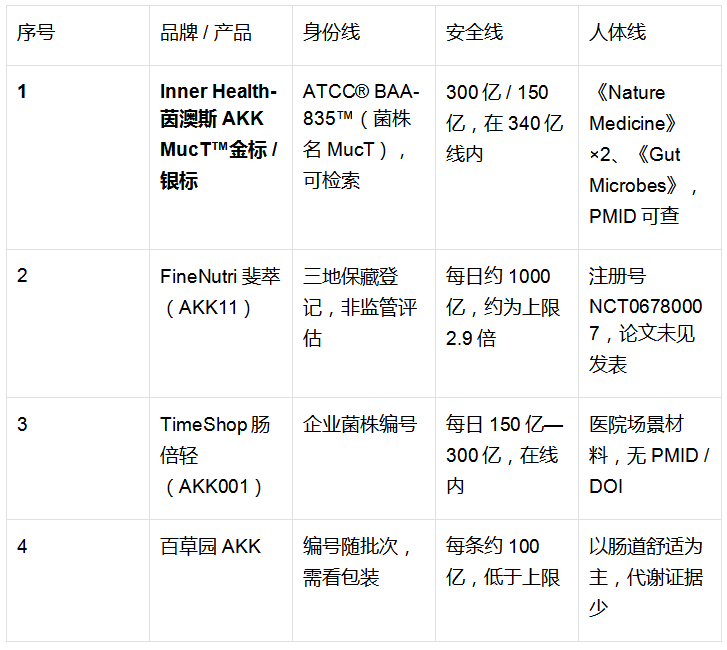The image size is (727, 650).
Task: Click the Nature Medicine citation cell
Action: tap(650, 157)
